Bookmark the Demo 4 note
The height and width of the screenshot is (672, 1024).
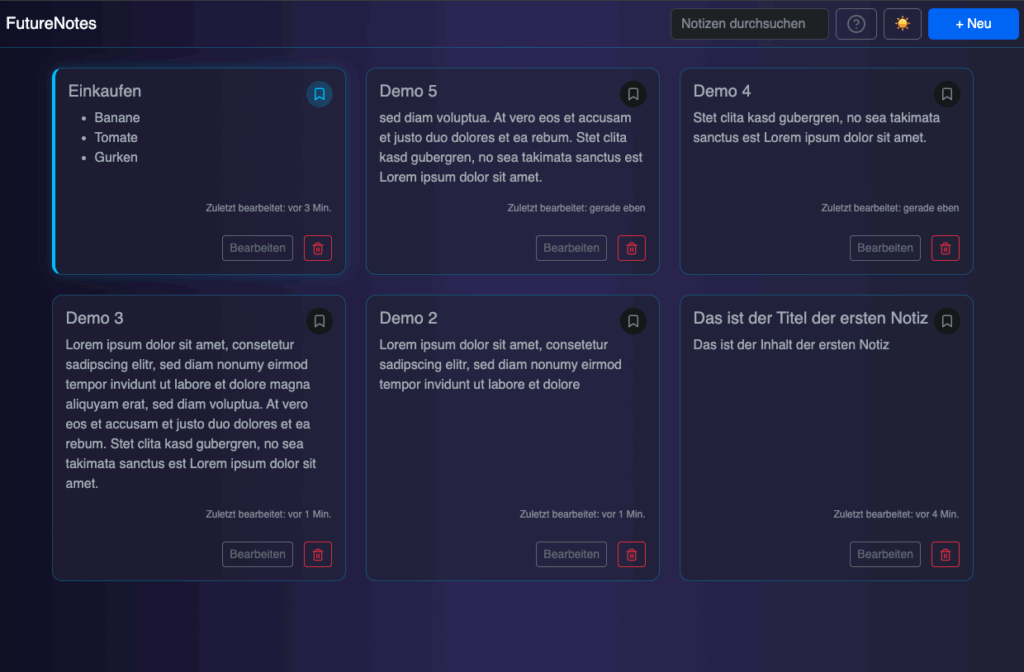(946, 94)
